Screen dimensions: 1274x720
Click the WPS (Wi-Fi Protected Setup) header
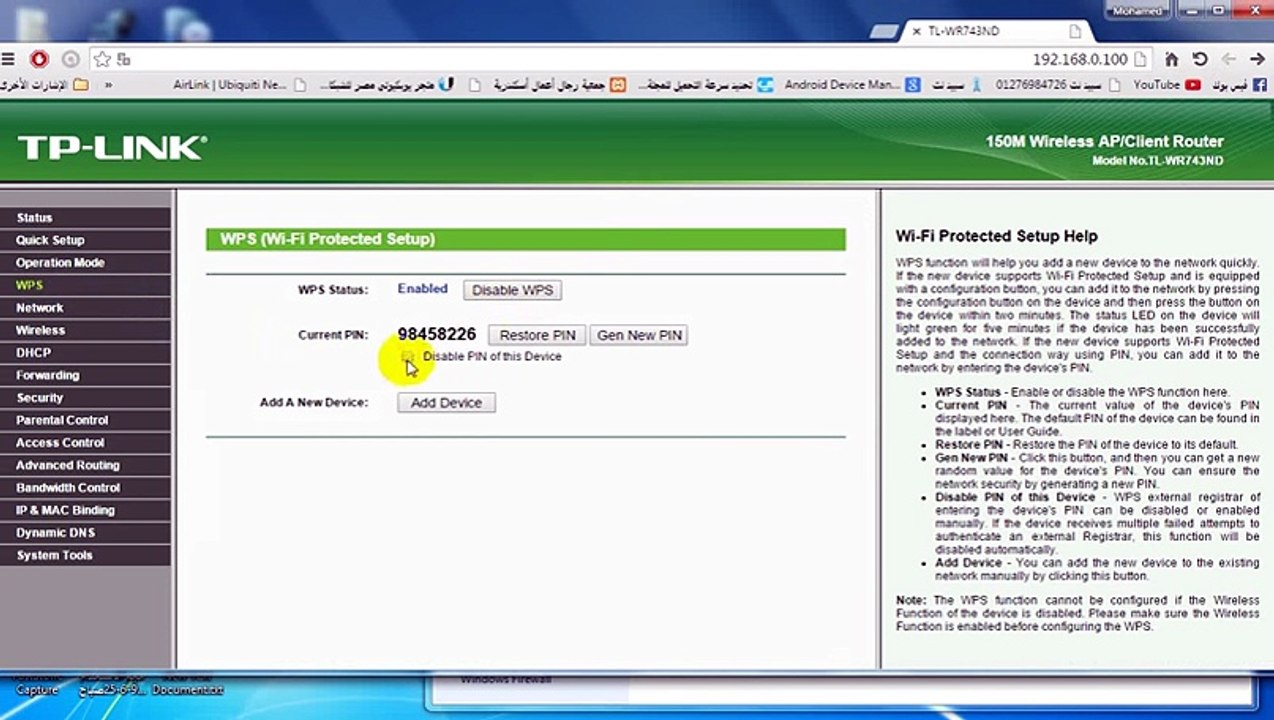click(526, 239)
